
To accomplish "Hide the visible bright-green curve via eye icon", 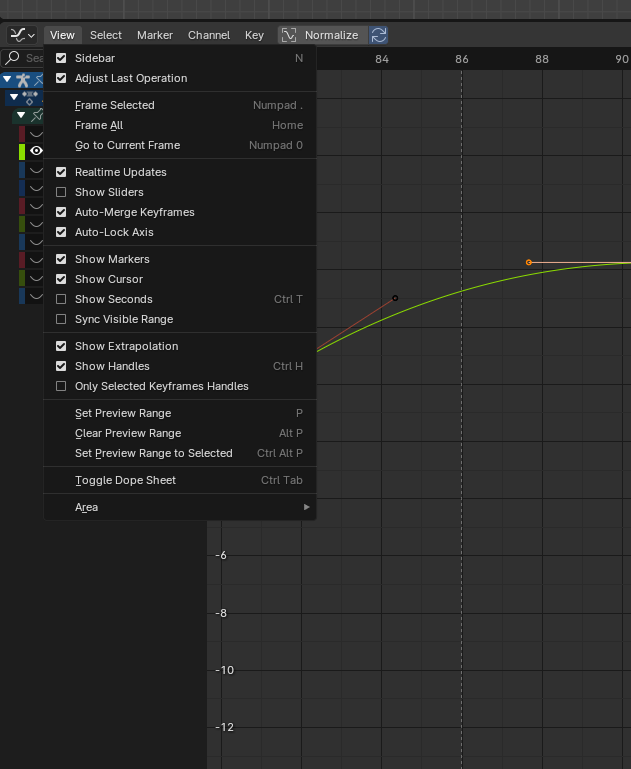I will [36, 151].
